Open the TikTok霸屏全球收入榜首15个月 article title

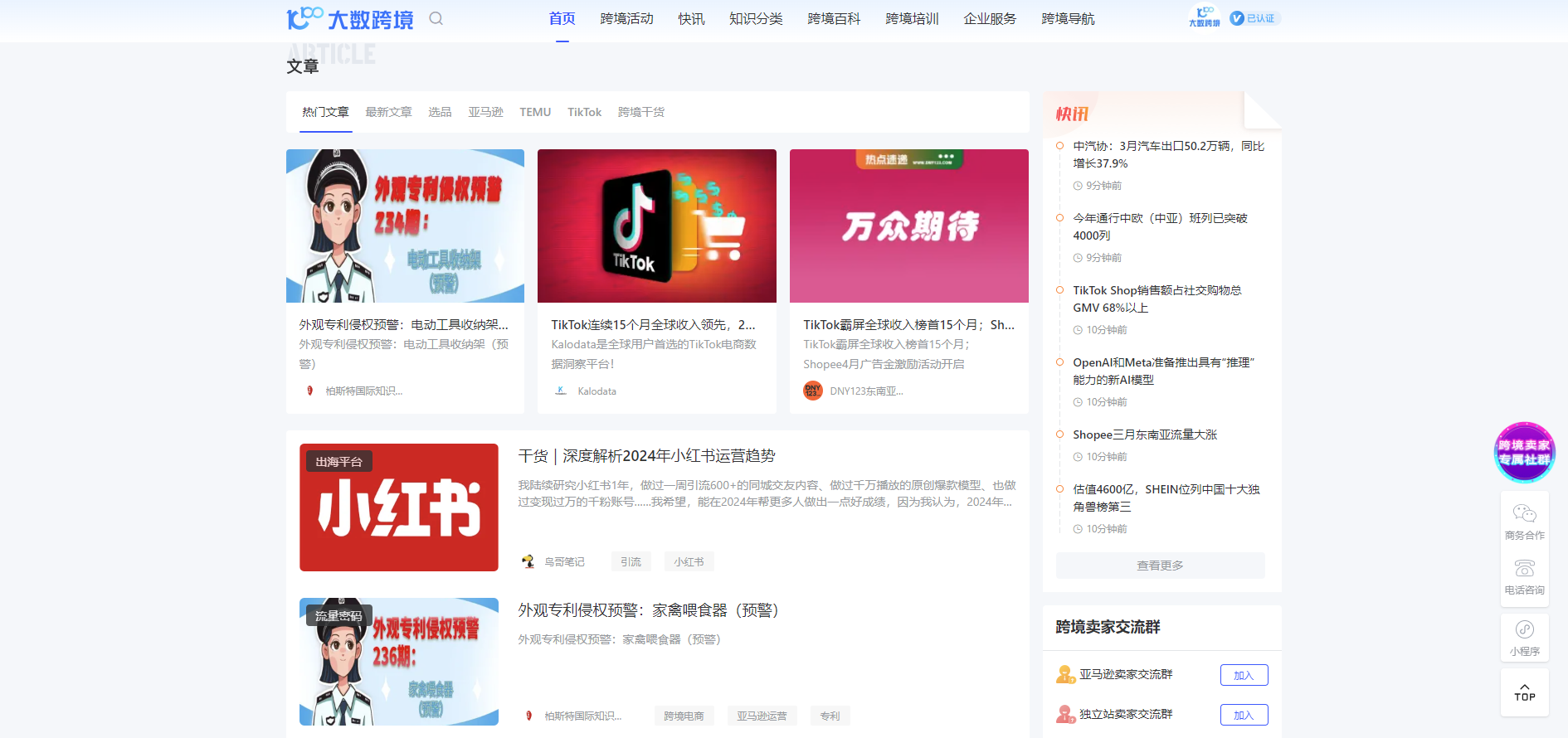coord(909,325)
